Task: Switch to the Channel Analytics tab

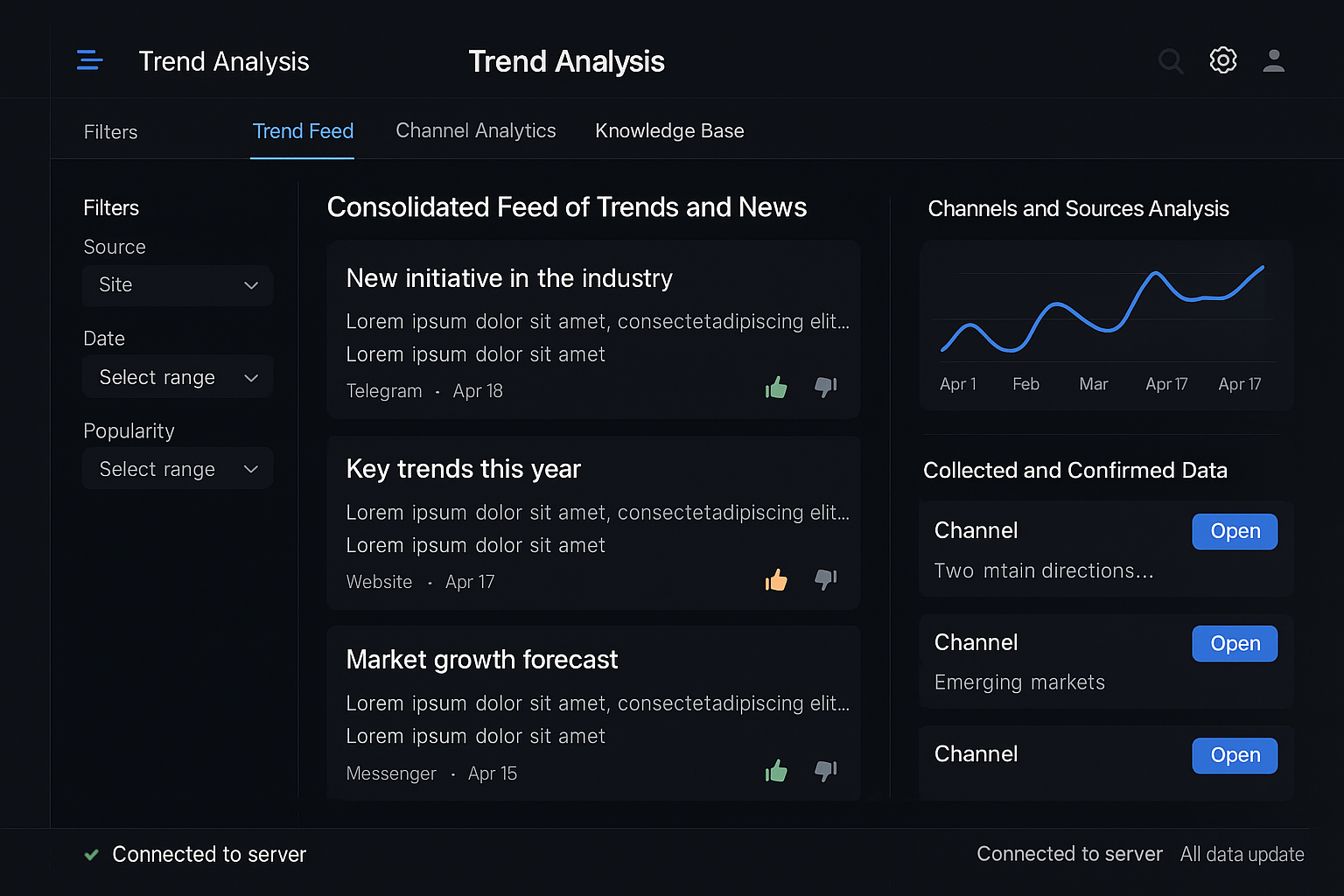Action: tap(475, 130)
